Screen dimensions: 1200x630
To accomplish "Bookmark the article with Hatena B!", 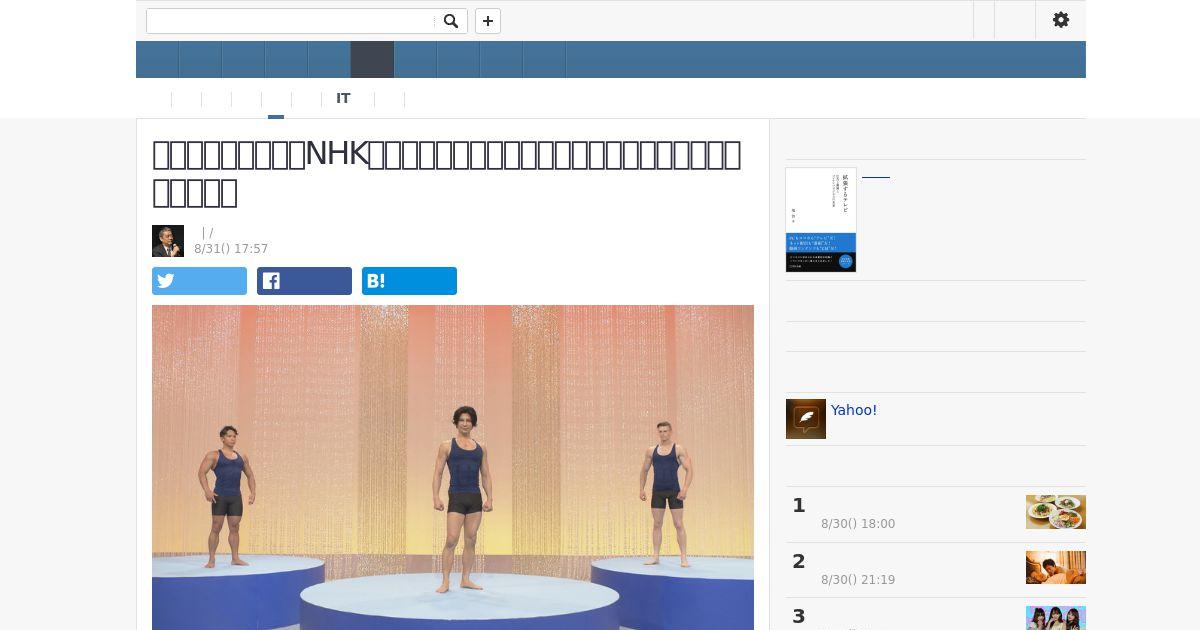I will (x=409, y=281).
